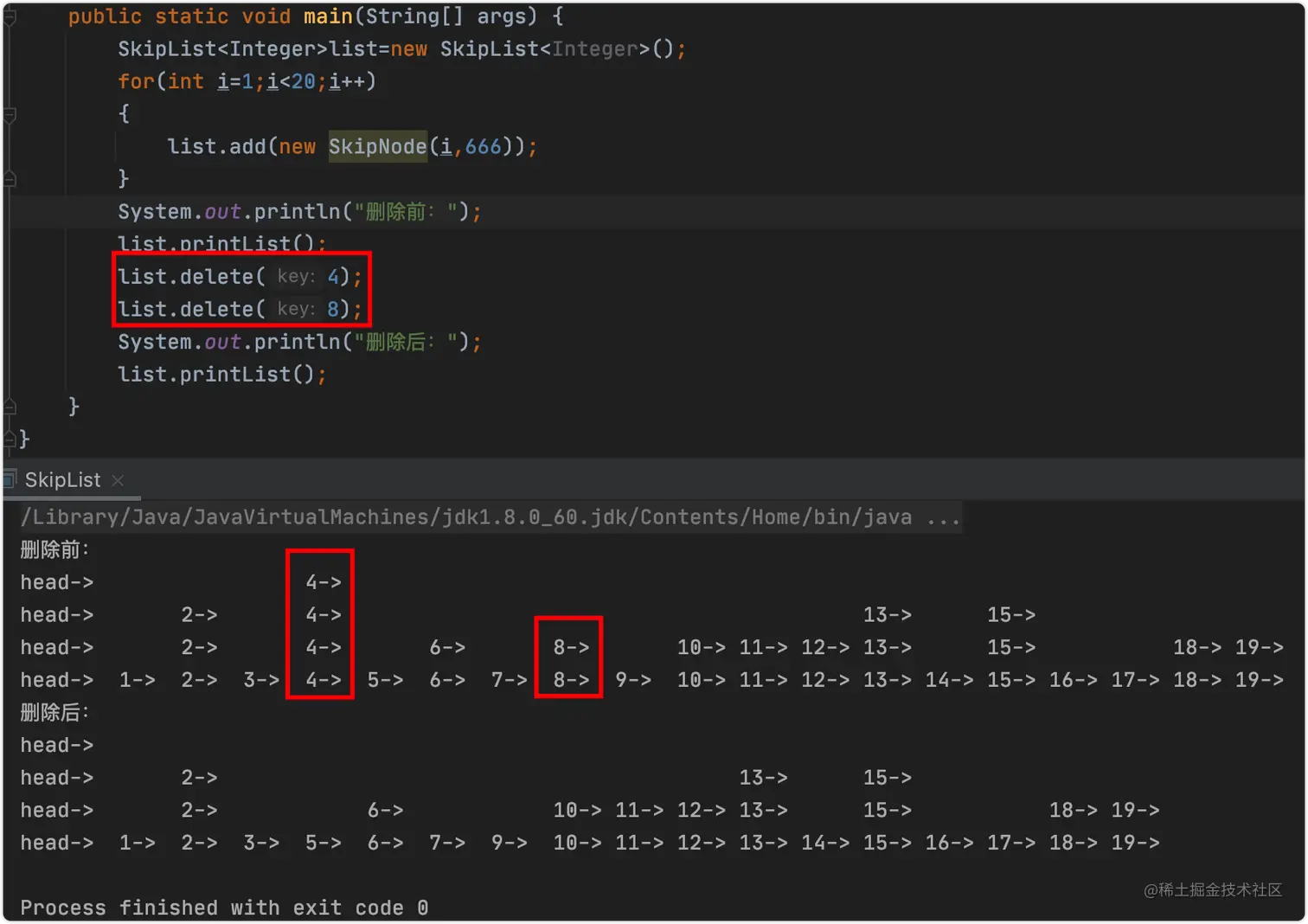Select the SkipList run tab
The height and width of the screenshot is (924, 1308).
(62, 480)
